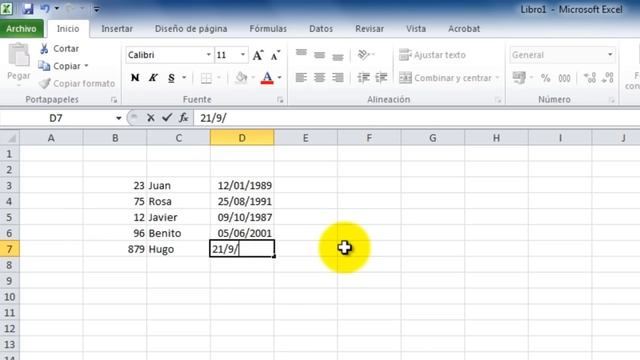Align text to top of cell

point(301,54)
